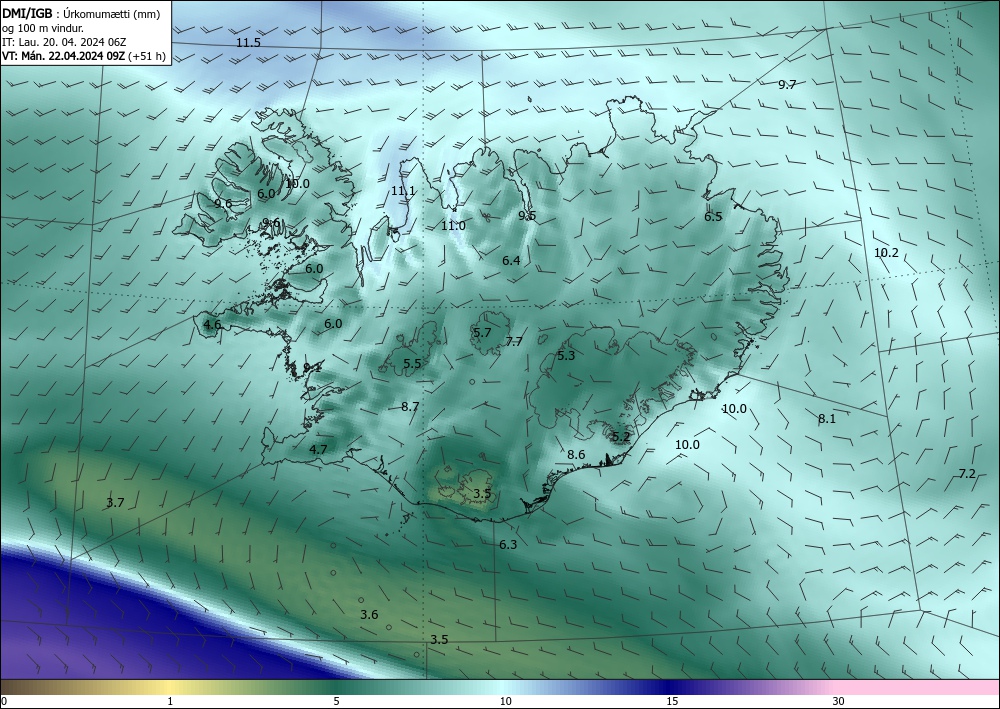This screenshot has width=1000, height=709.
Task: Click the 30 tick on color scale
Action: pos(839,702)
